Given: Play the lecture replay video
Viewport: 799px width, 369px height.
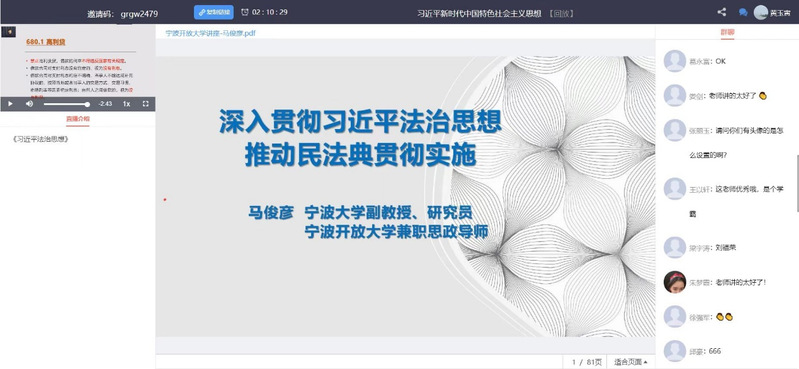Looking at the screenshot, I should pos(10,104).
